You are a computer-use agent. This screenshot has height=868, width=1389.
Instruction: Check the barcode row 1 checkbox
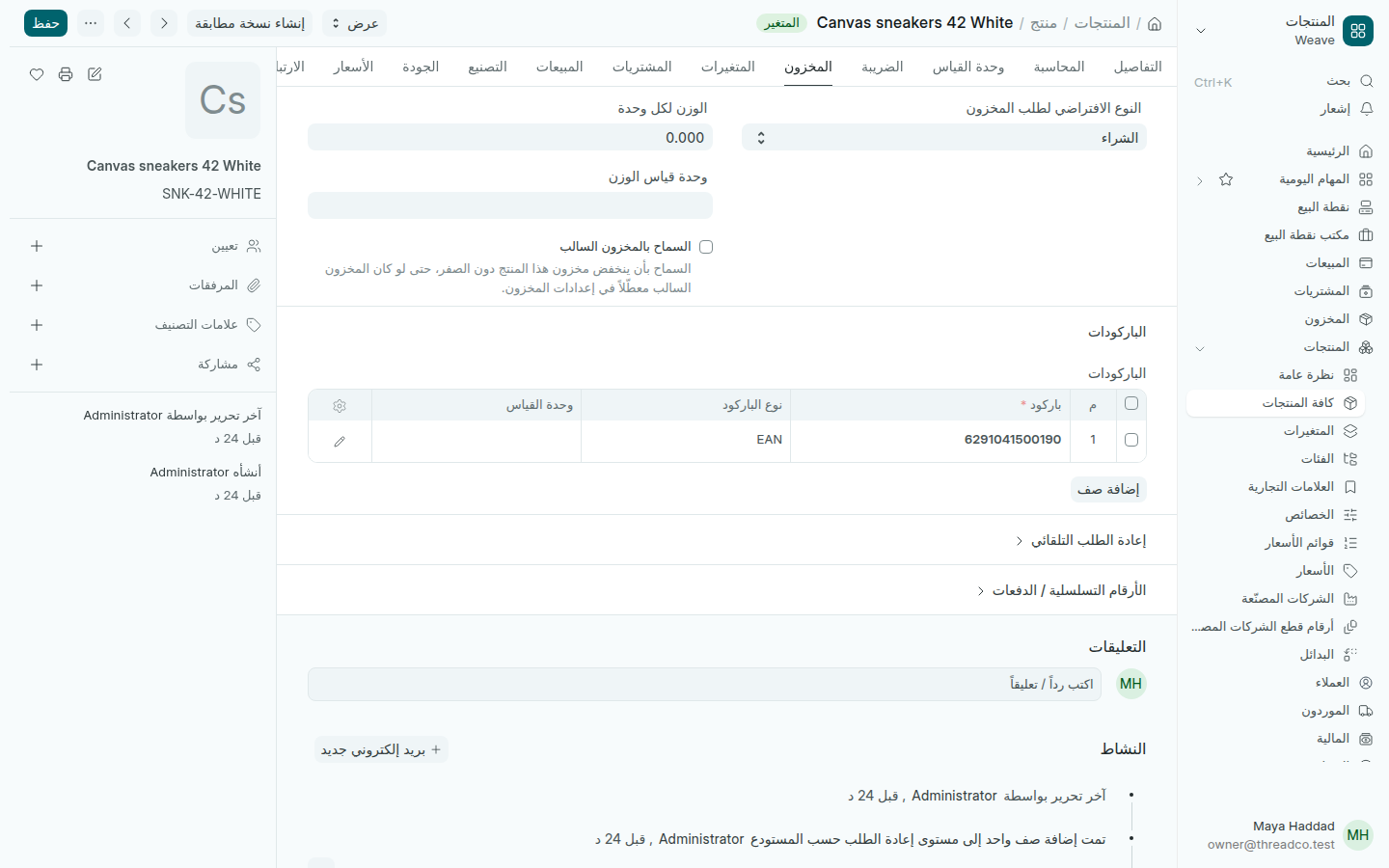click(1131, 440)
